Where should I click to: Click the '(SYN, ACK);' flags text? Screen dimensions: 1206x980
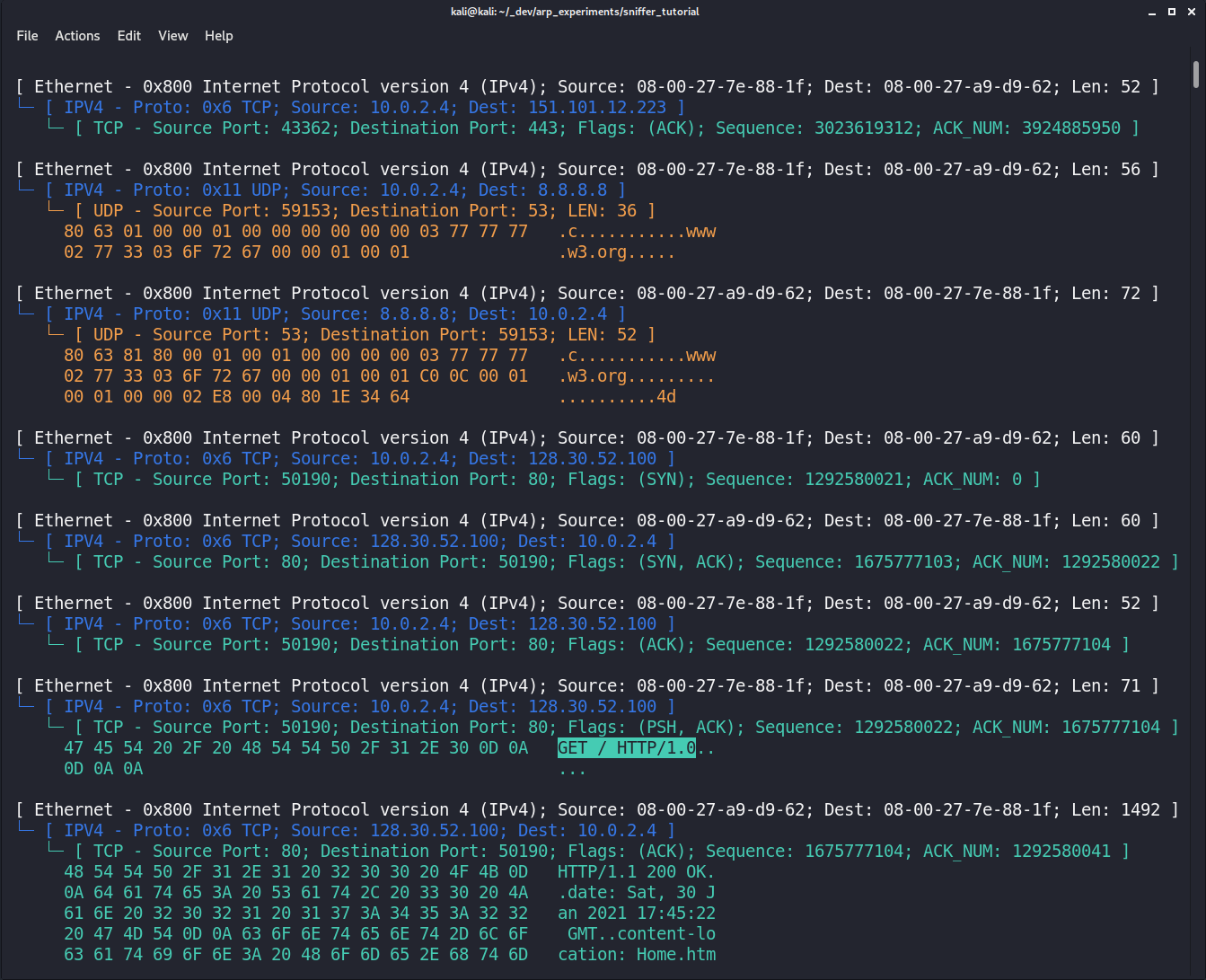pyautogui.click(x=691, y=562)
